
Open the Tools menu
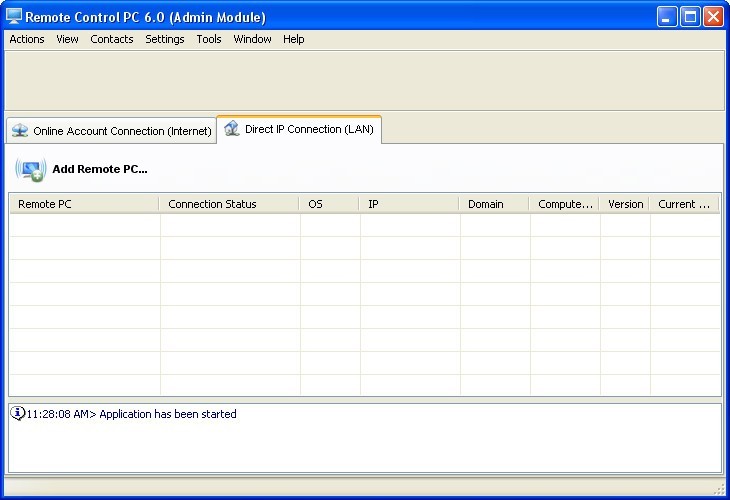[209, 39]
